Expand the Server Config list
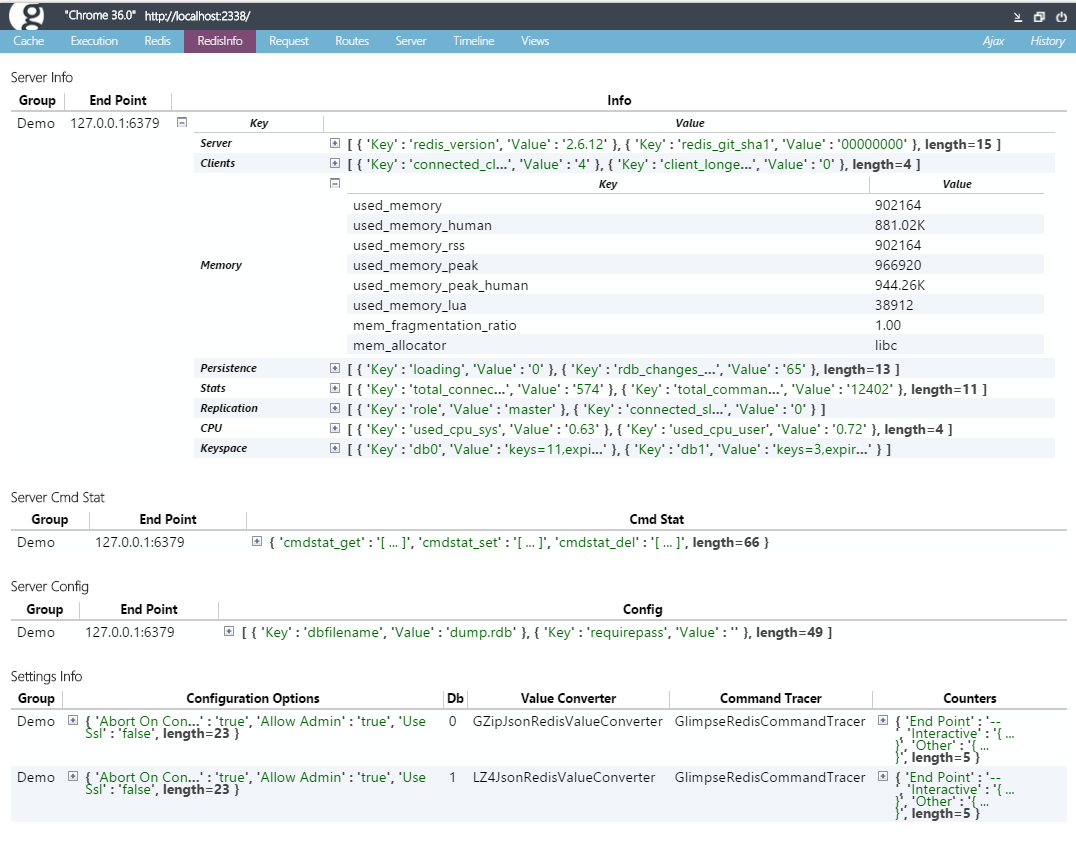The width and height of the screenshot is (1076, 846). (229, 631)
